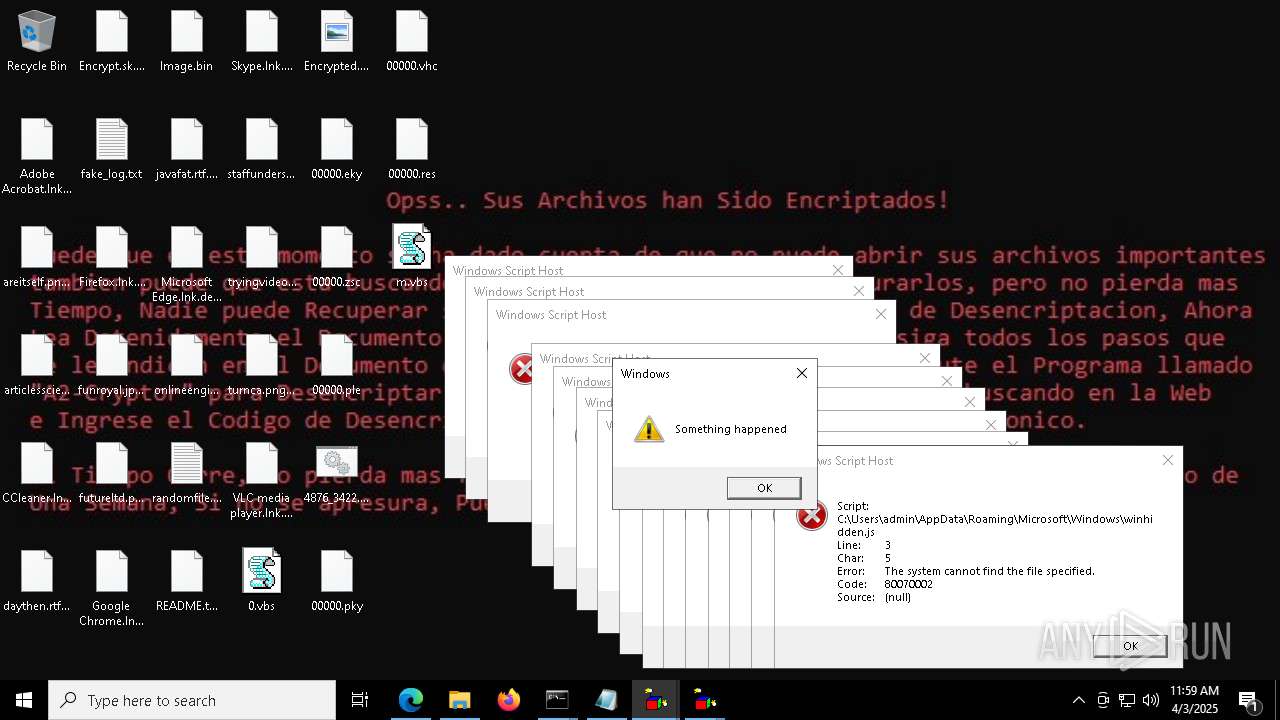1280x720 pixels.
Task: Select the javafat.rtf file icon
Action: 187,150
